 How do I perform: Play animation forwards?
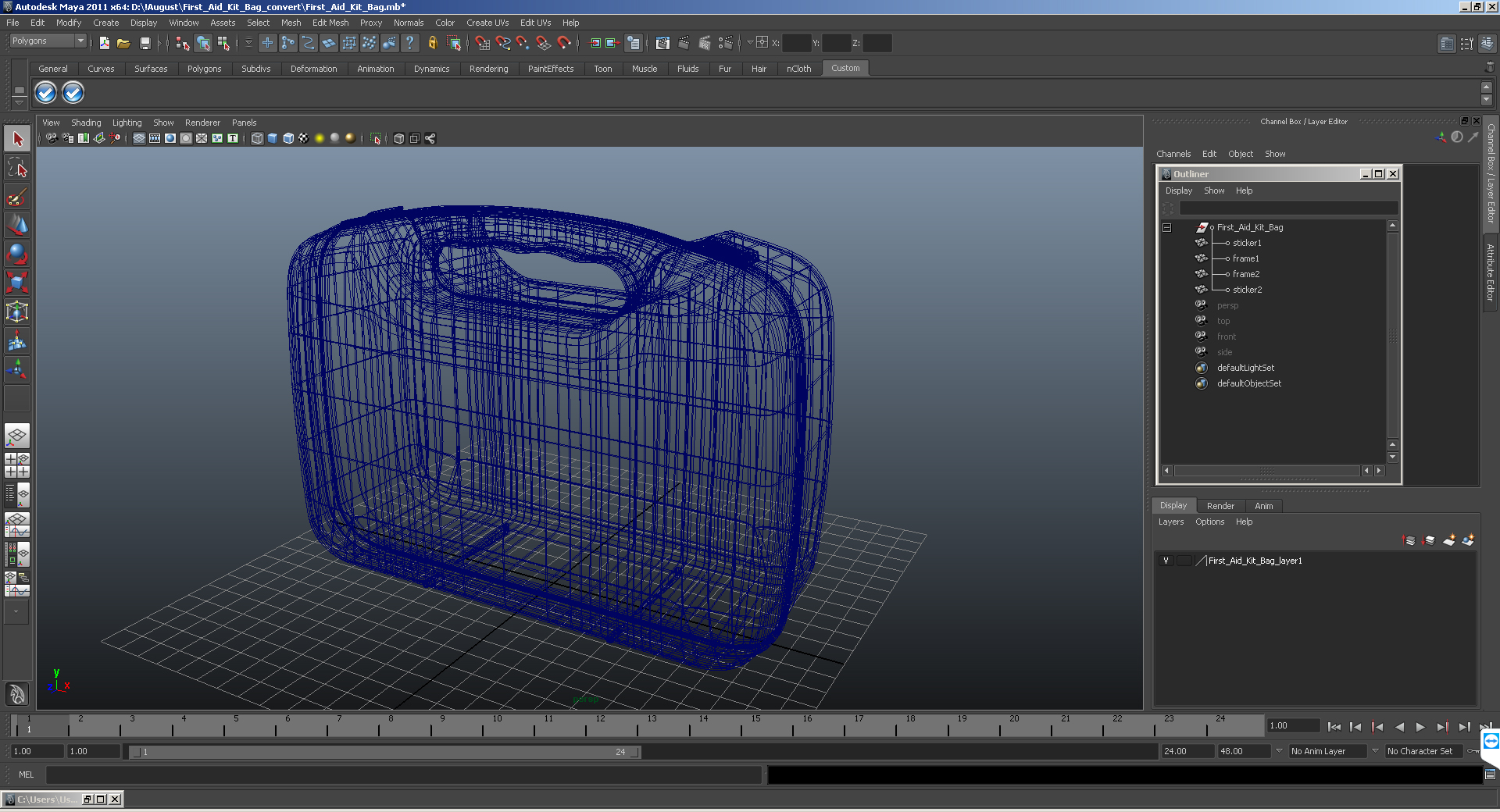point(1420,727)
